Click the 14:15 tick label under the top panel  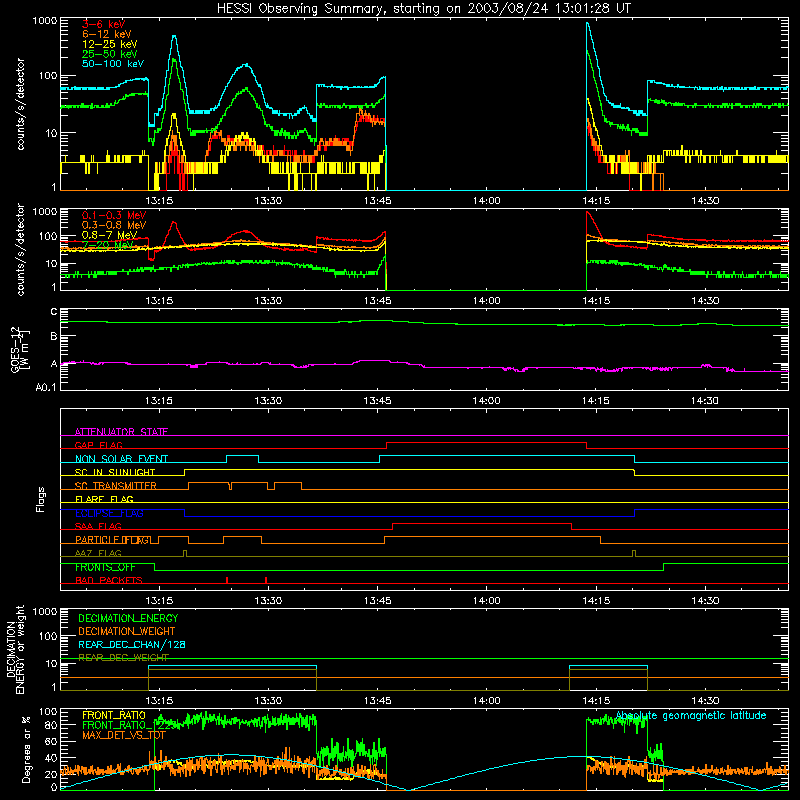tap(596, 200)
